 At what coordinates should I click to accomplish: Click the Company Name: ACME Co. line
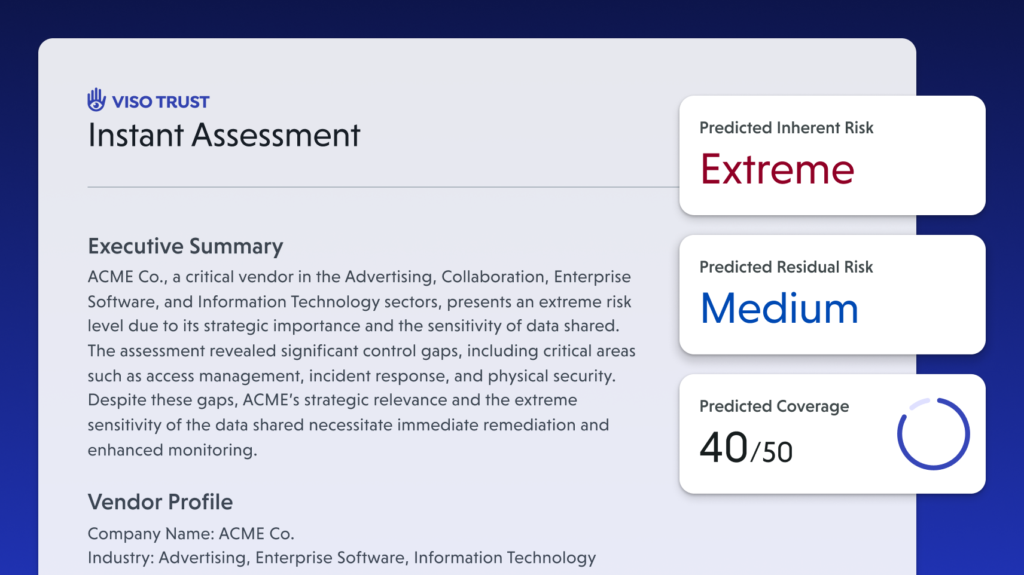click(x=191, y=533)
